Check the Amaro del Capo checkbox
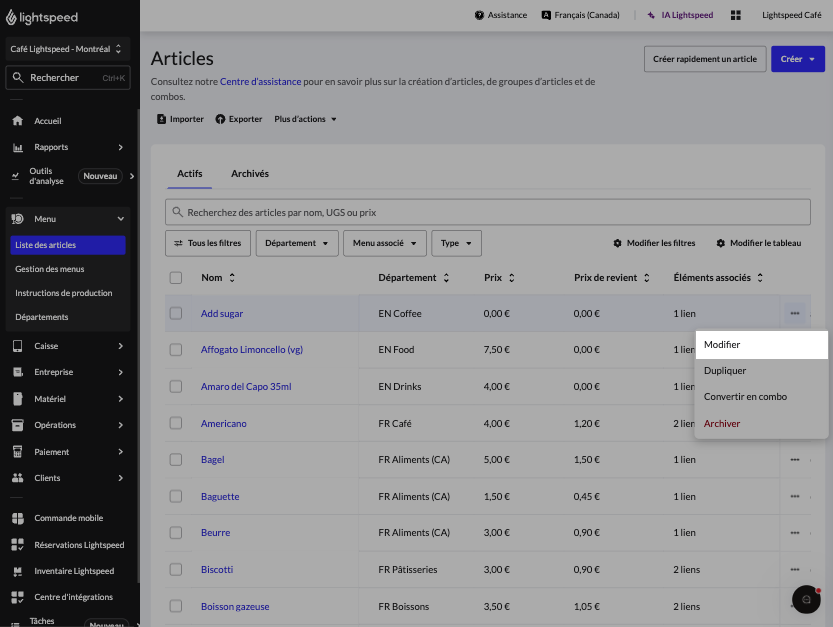This screenshot has height=627, width=833. (176, 386)
